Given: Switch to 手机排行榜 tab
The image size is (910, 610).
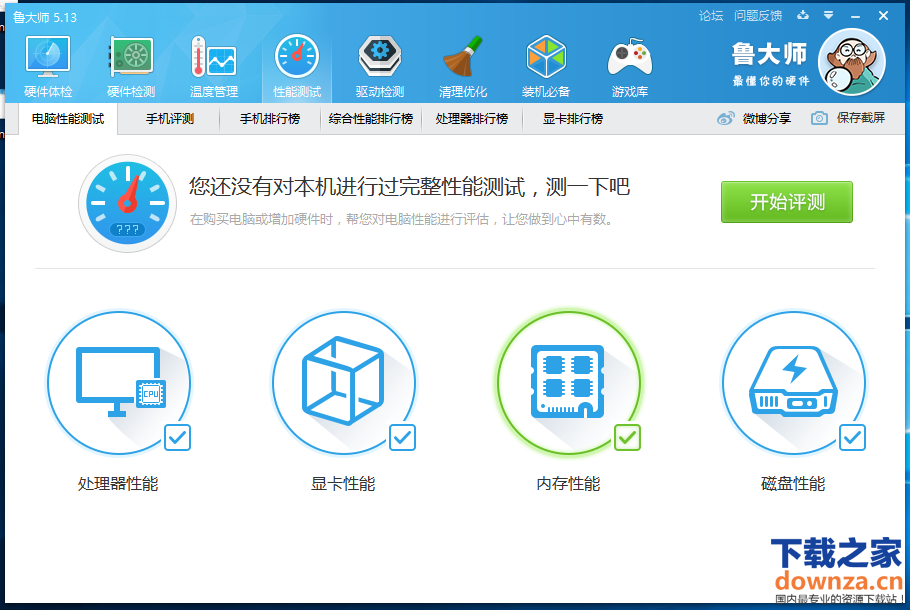Looking at the screenshot, I should [270, 119].
